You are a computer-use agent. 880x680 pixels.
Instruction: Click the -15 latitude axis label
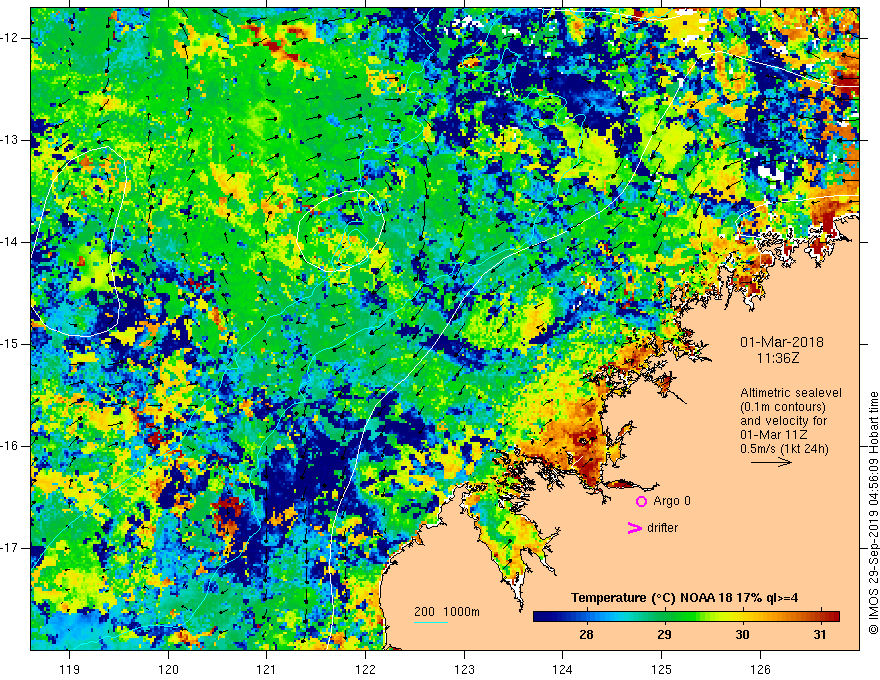(10, 344)
